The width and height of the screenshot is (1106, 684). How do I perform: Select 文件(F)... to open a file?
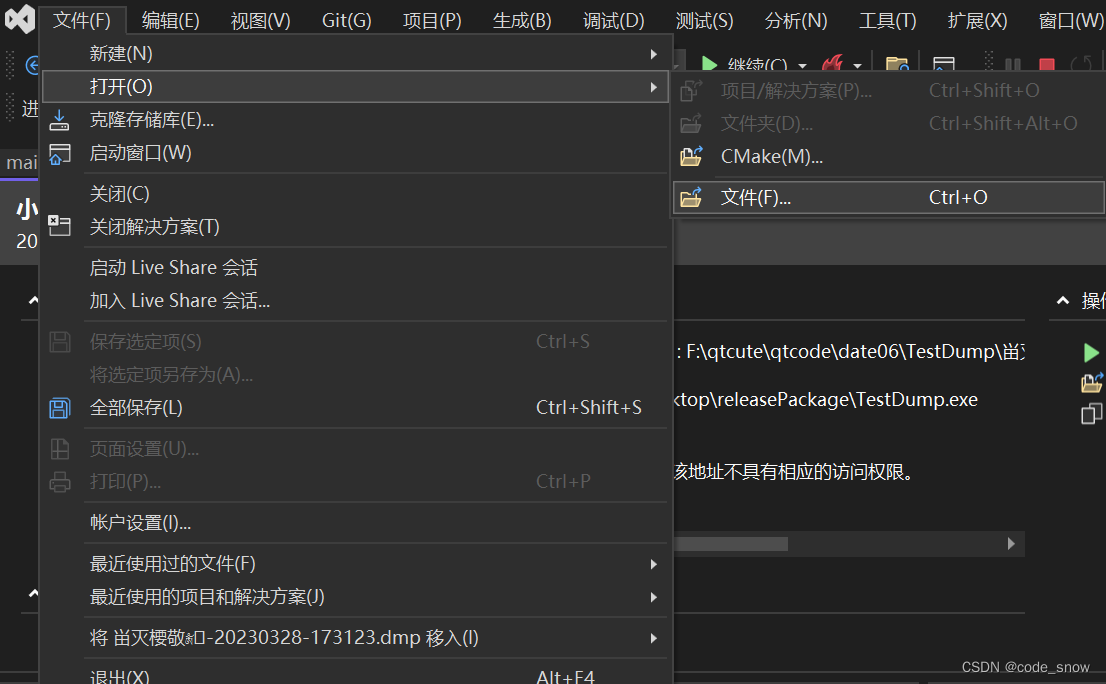pos(760,197)
